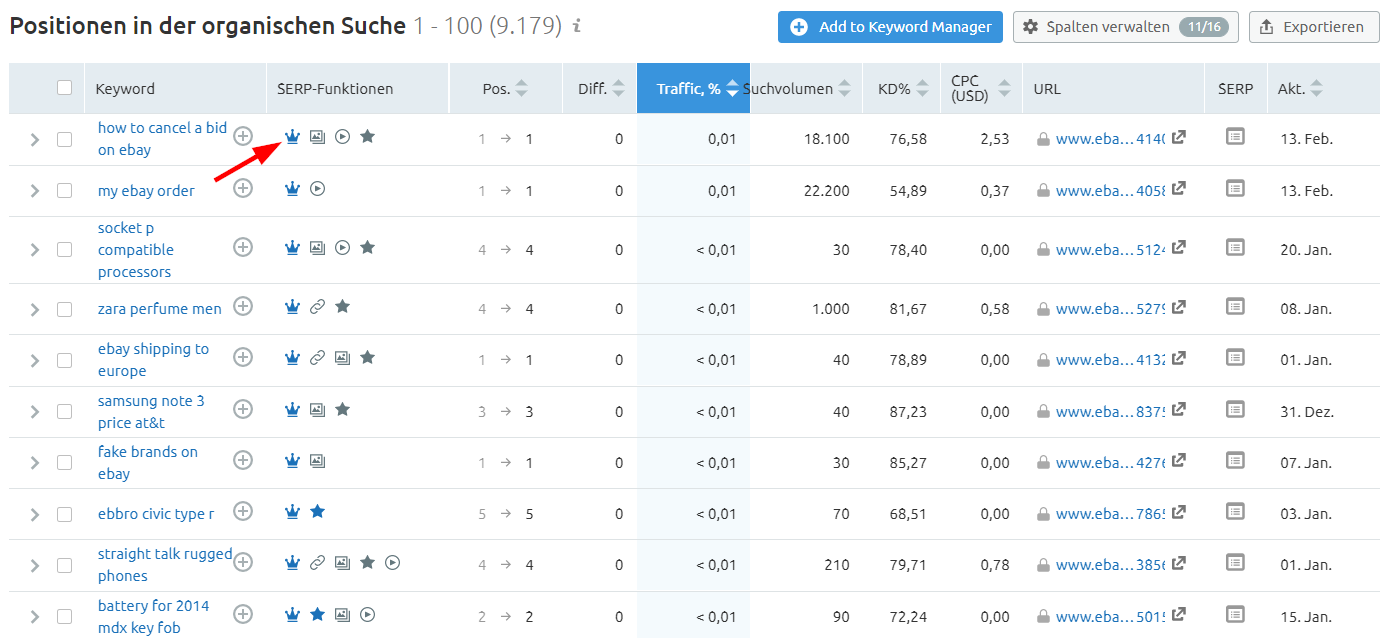Expand the 'ebbro civic type r' row
This screenshot has width=1389, height=638.
click(x=34, y=514)
